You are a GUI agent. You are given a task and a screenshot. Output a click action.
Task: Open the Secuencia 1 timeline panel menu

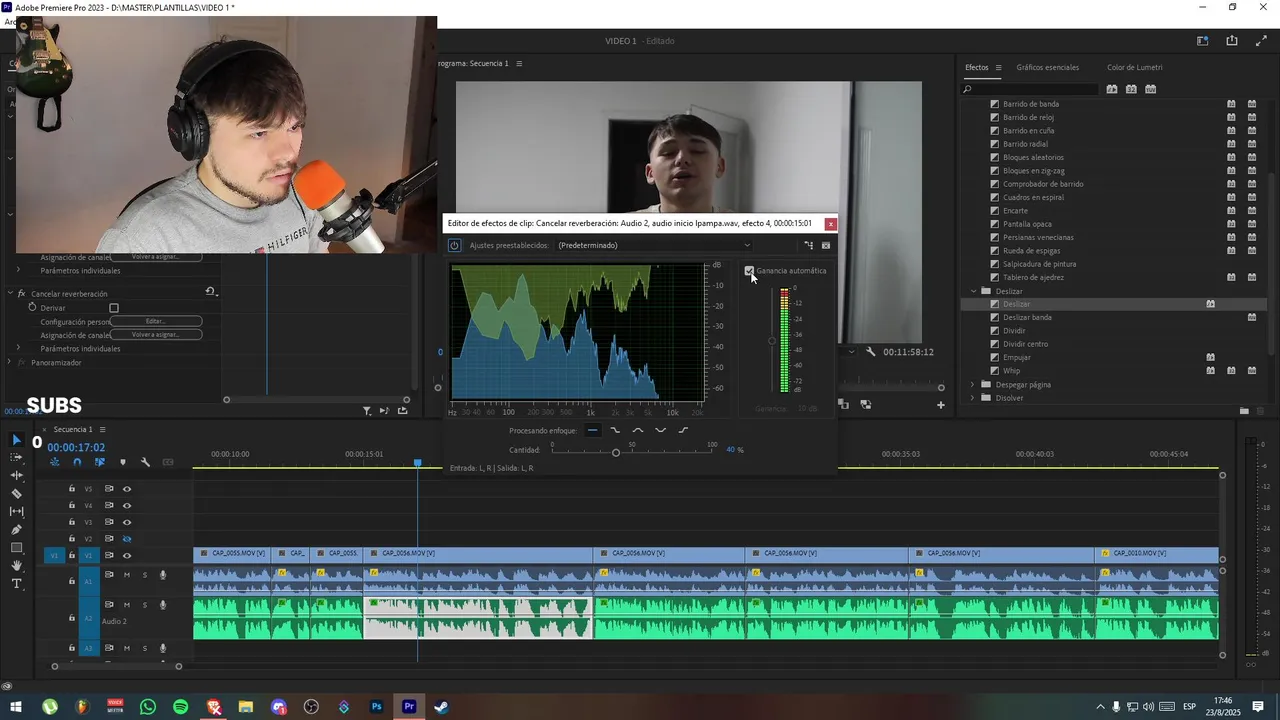(x=102, y=430)
